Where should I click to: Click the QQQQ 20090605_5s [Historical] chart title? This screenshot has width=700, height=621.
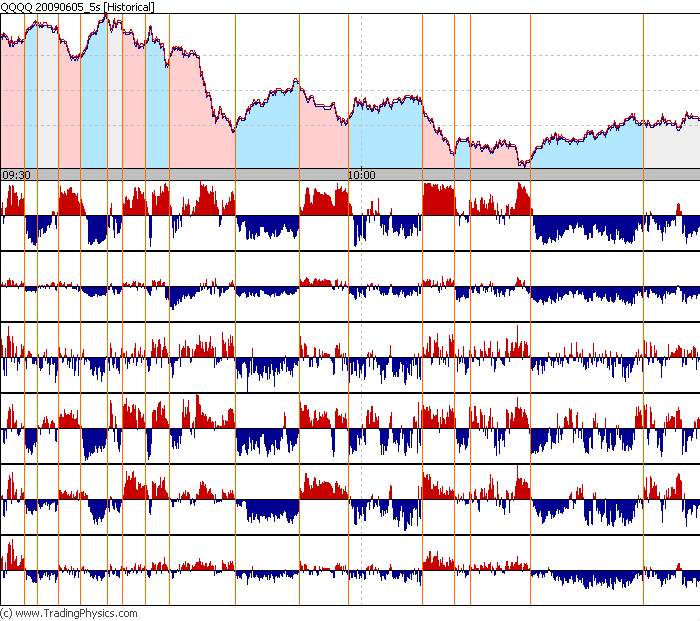[77, 6]
